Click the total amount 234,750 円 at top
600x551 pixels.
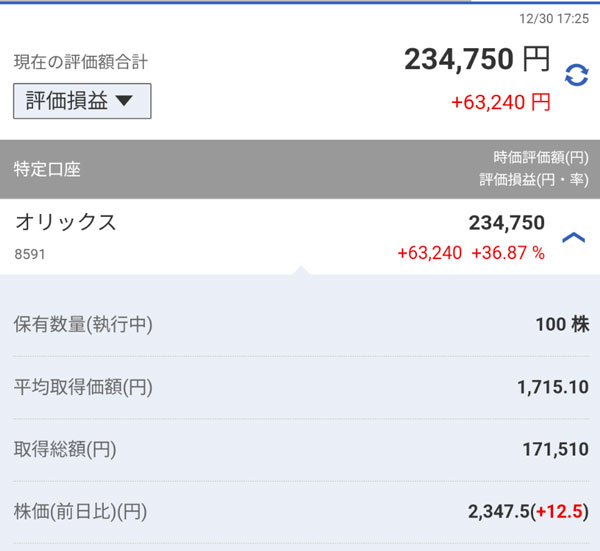[477, 59]
